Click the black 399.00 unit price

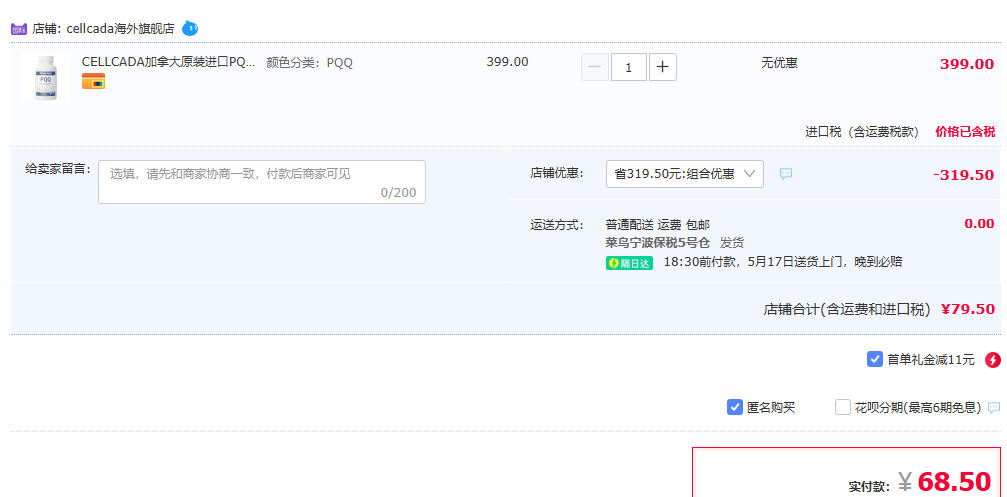tap(507, 62)
